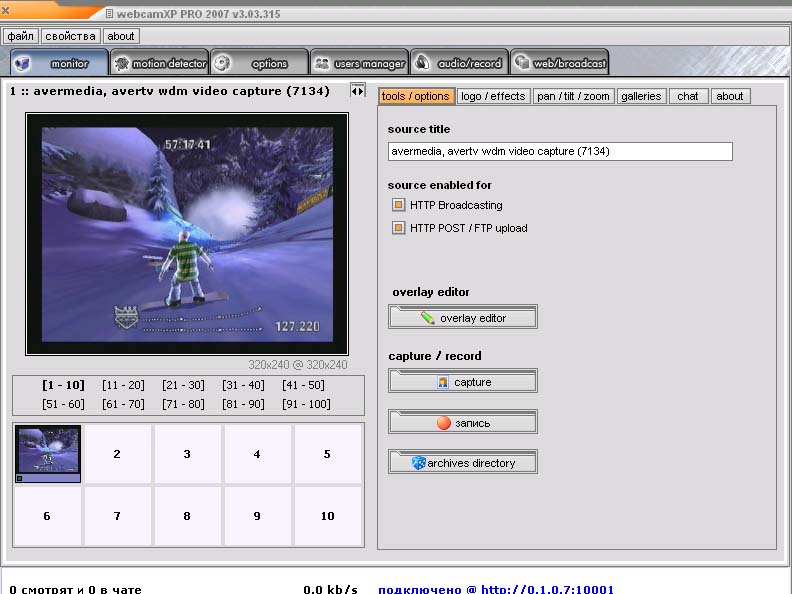
Task: Open archives directory button
Action: (x=463, y=462)
